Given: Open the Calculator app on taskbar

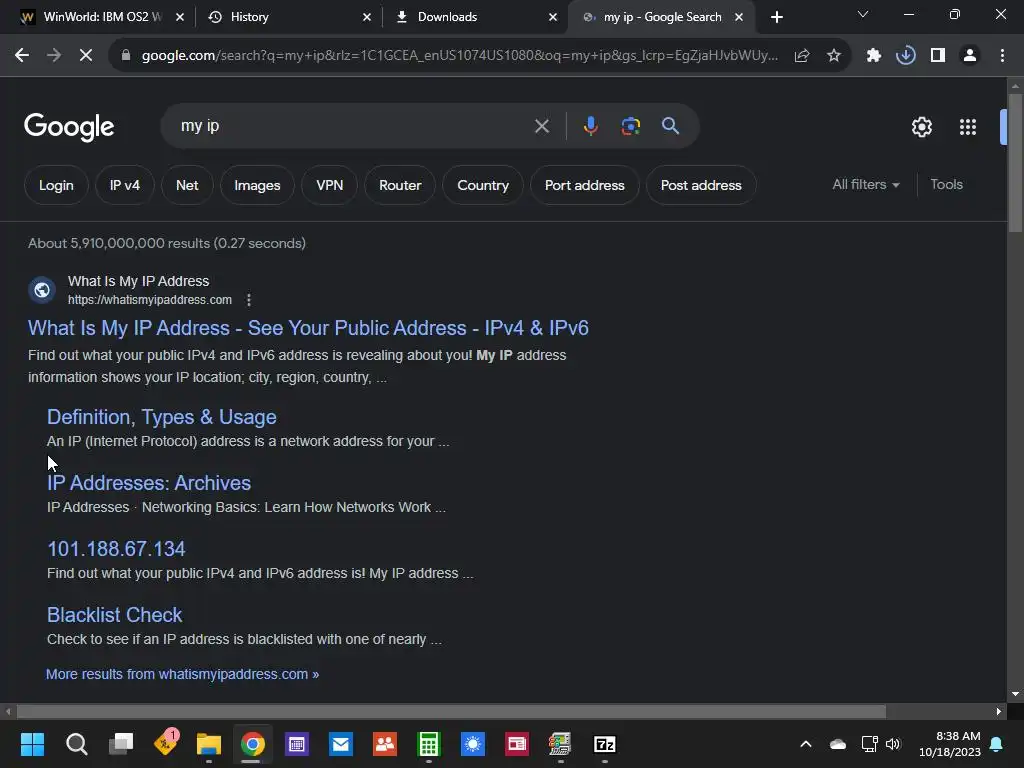Looking at the screenshot, I should pyautogui.click(x=429, y=744).
